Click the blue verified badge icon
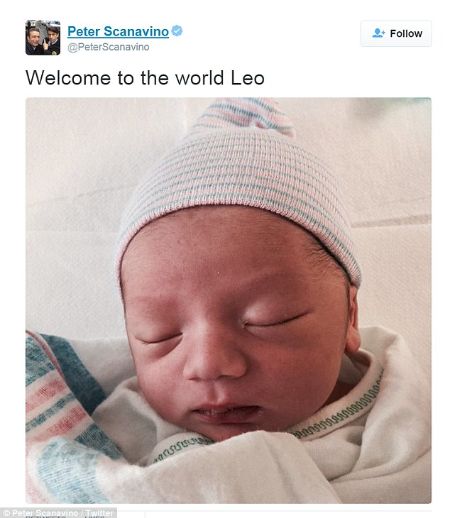 click(x=177, y=31)
